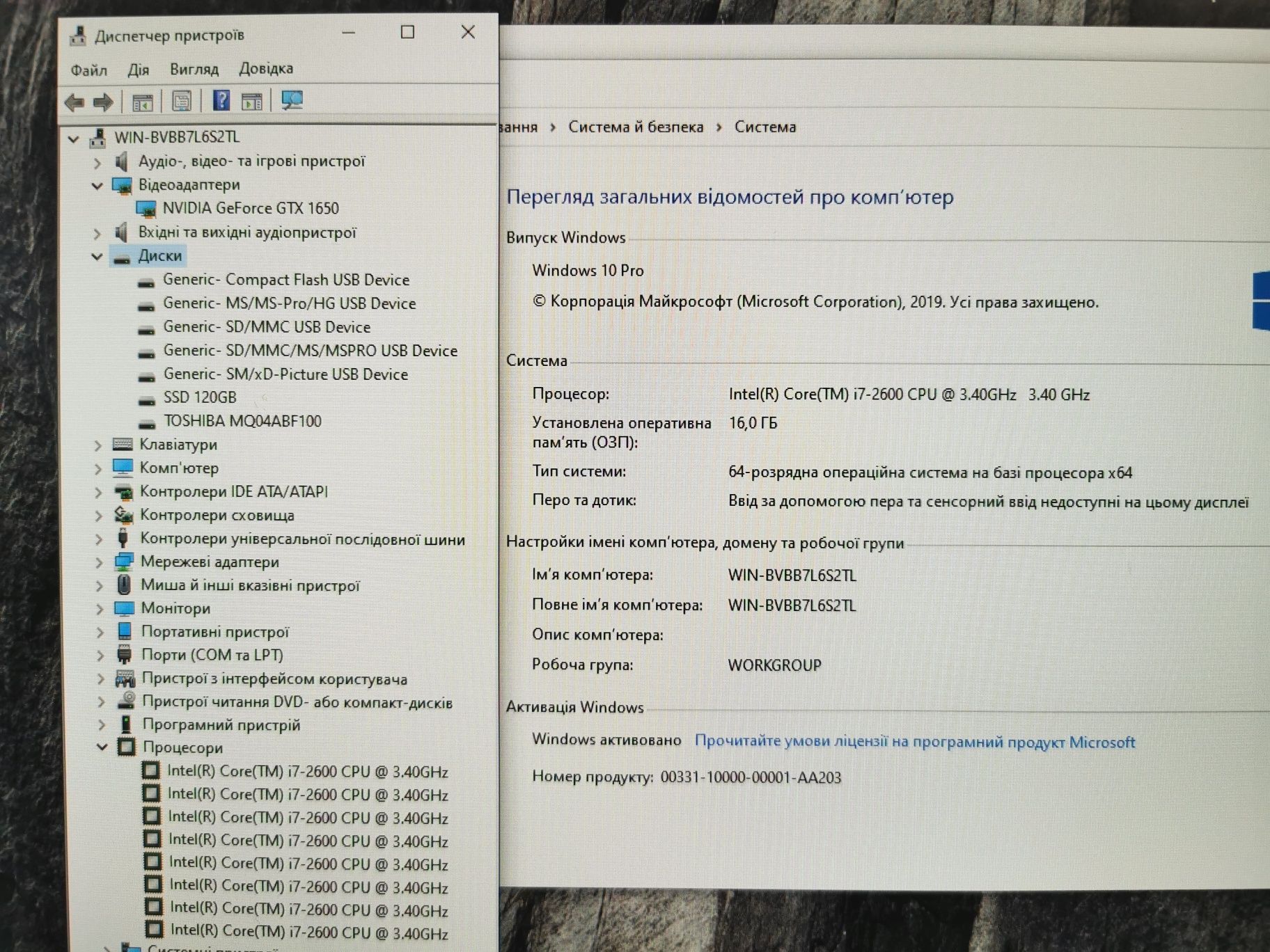Click the Forward arrow in Device Manager toolbar
Screen dimensions: 1270x952
point(103,102)
